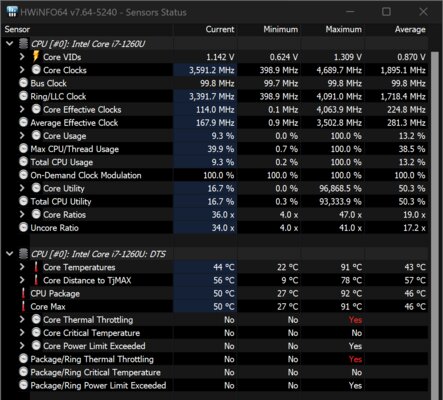Collapse the CPU [#0]: Intel Core i7-1260U: DTS group
Image resolution: width=443 pixels, height=400 pixels.
(x=10, y=254)
